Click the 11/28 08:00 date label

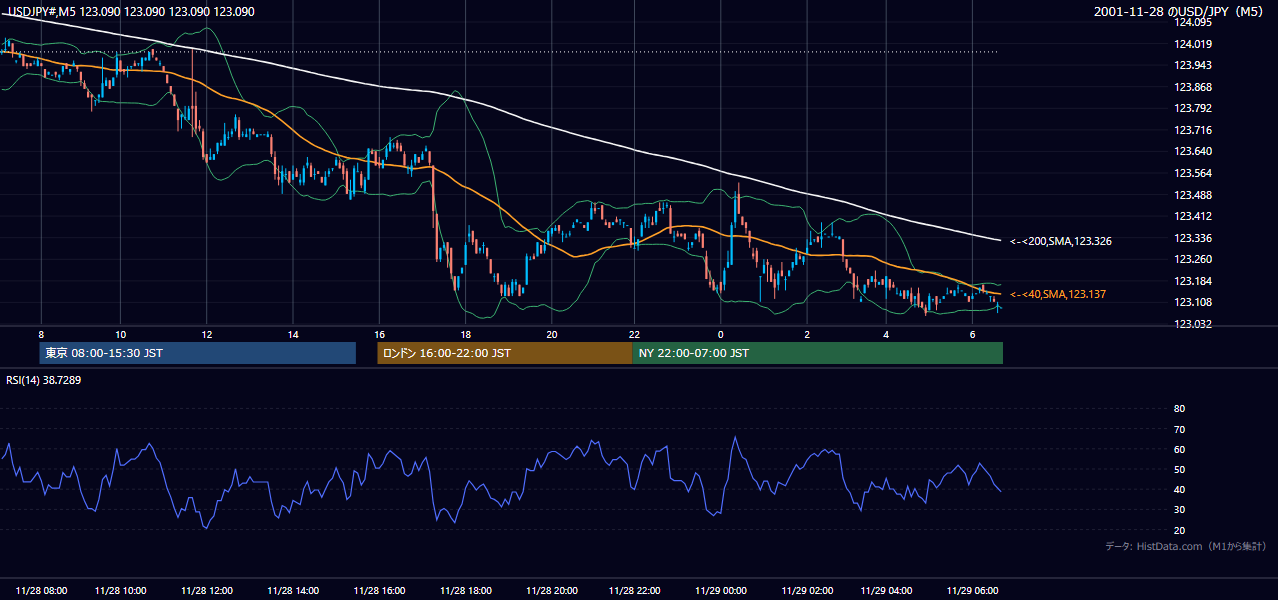[x=42, y=591]
